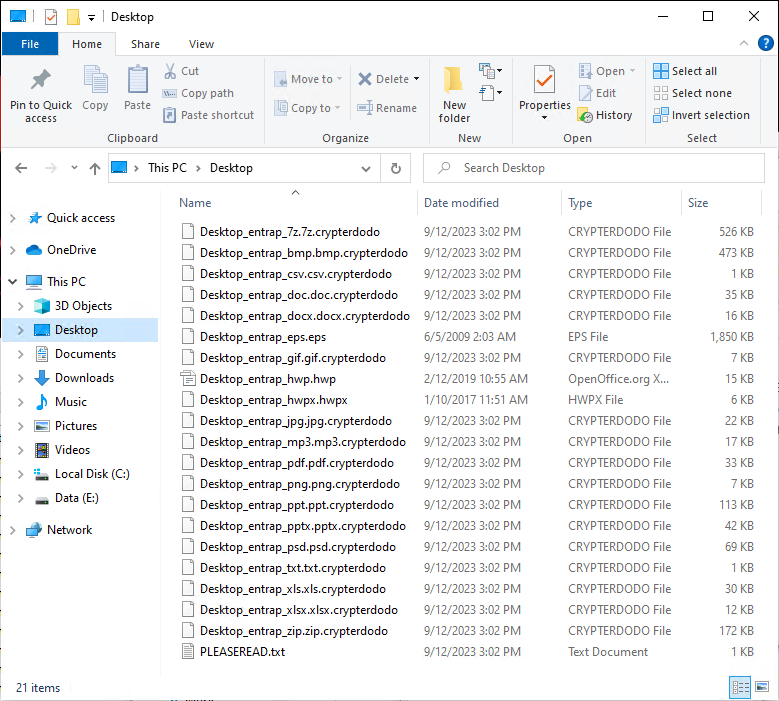The image size is (779, 701).
Task: Click This PC in the address breadcrumb
Action: (167, 168)
